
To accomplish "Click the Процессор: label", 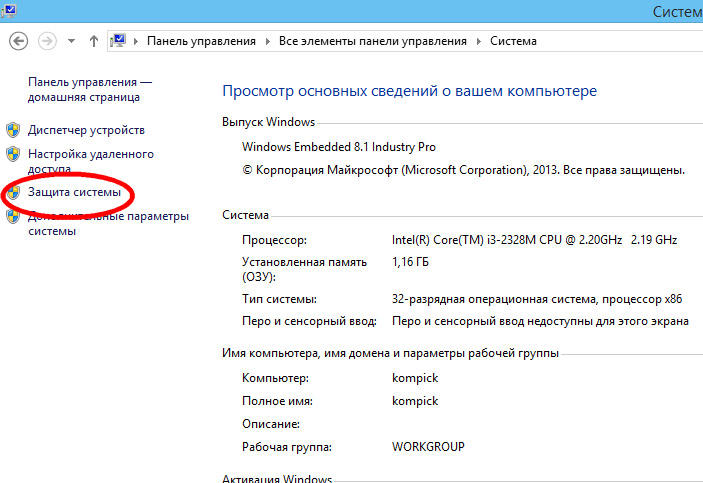I will click(274, 240).
